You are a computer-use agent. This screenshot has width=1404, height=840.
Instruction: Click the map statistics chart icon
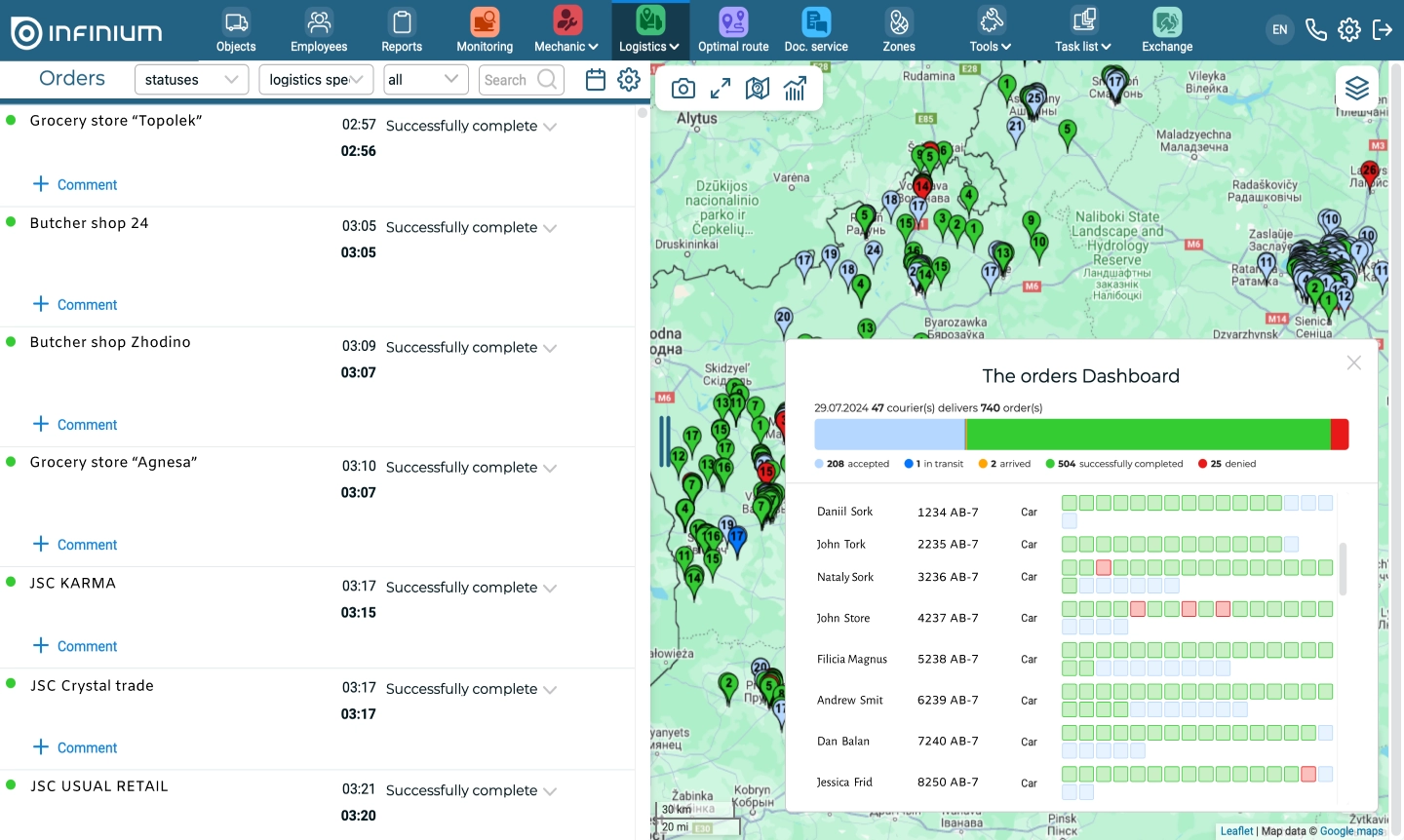click(x=795, y=90)
